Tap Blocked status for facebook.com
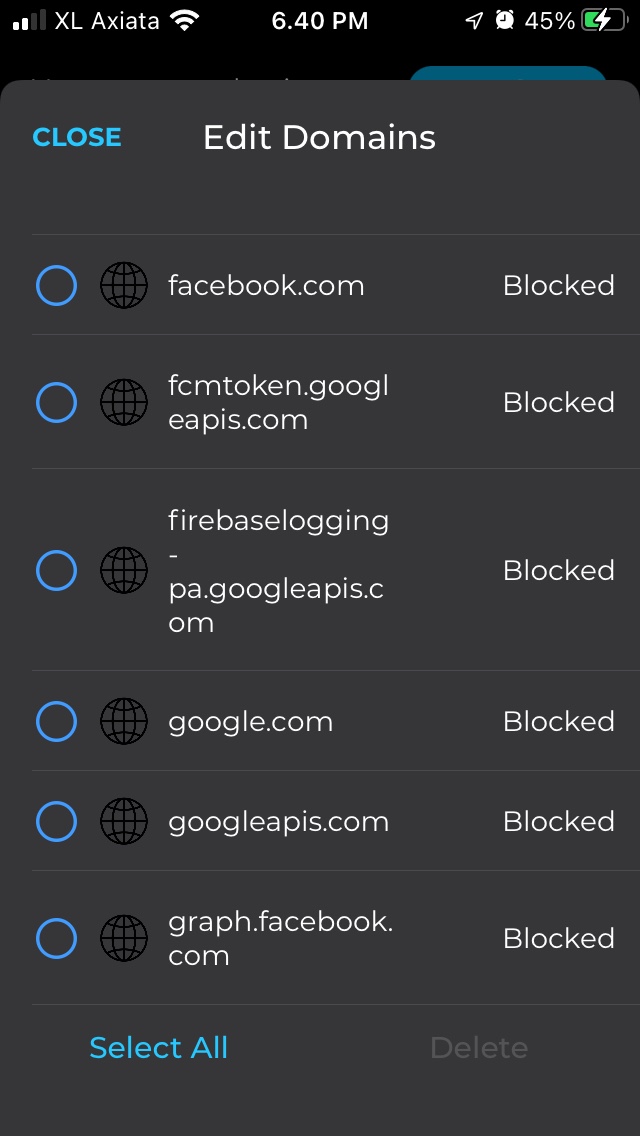This screenshot has height=1136, width=640. pyautogui.click(x=558, y=286)
